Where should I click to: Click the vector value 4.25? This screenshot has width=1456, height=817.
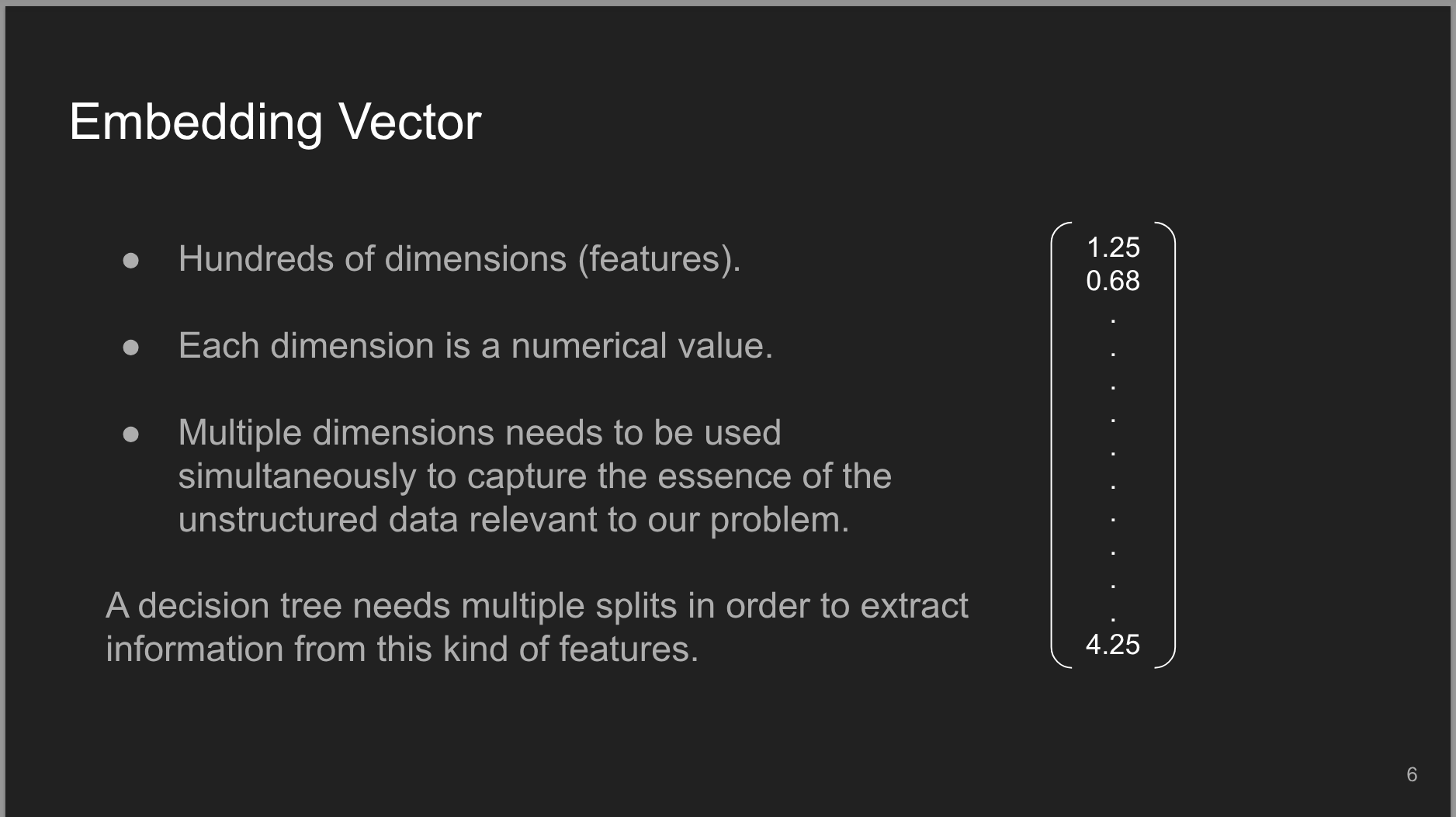(1113, 645)
